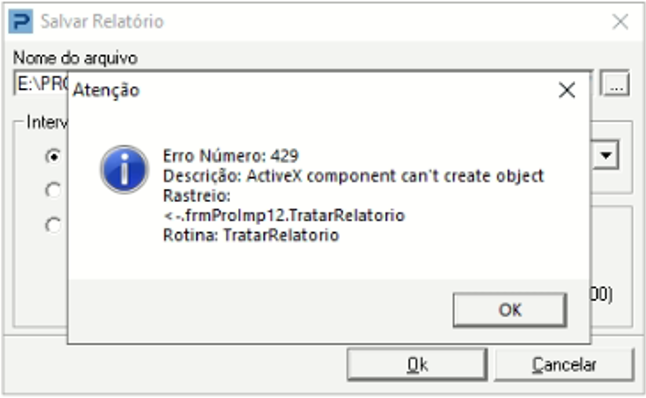The image size is (646, 398).
Task: Click the "Descrição: ActiveX component can't create object" line
Action: coord(353,176)
